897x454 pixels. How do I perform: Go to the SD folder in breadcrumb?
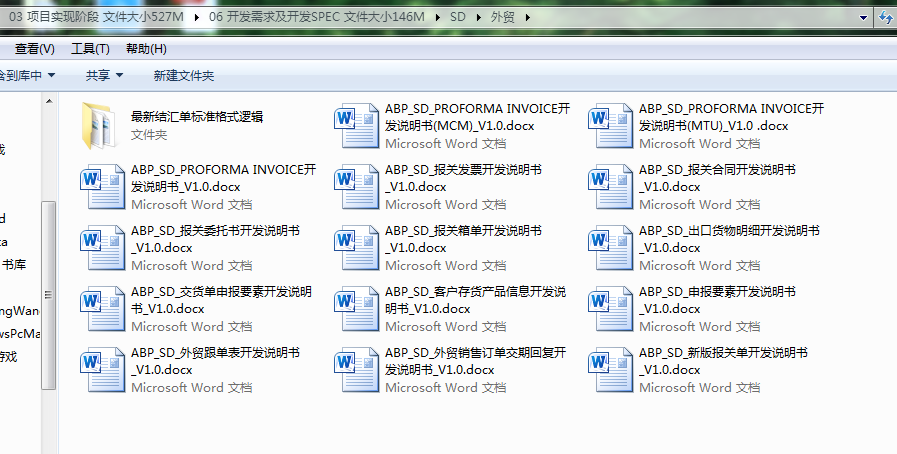[x=458, y=17]
